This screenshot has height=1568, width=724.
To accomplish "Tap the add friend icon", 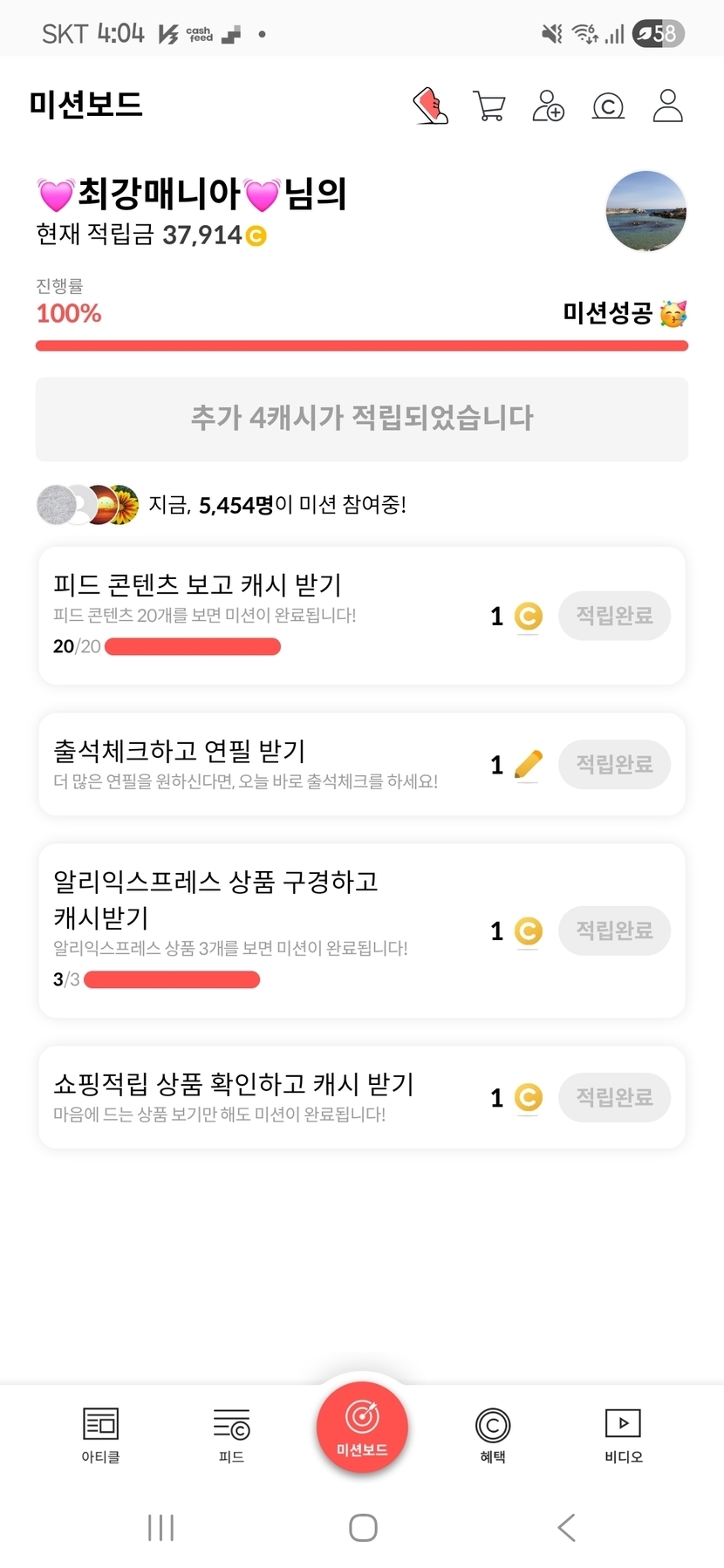I will point(548,106).
